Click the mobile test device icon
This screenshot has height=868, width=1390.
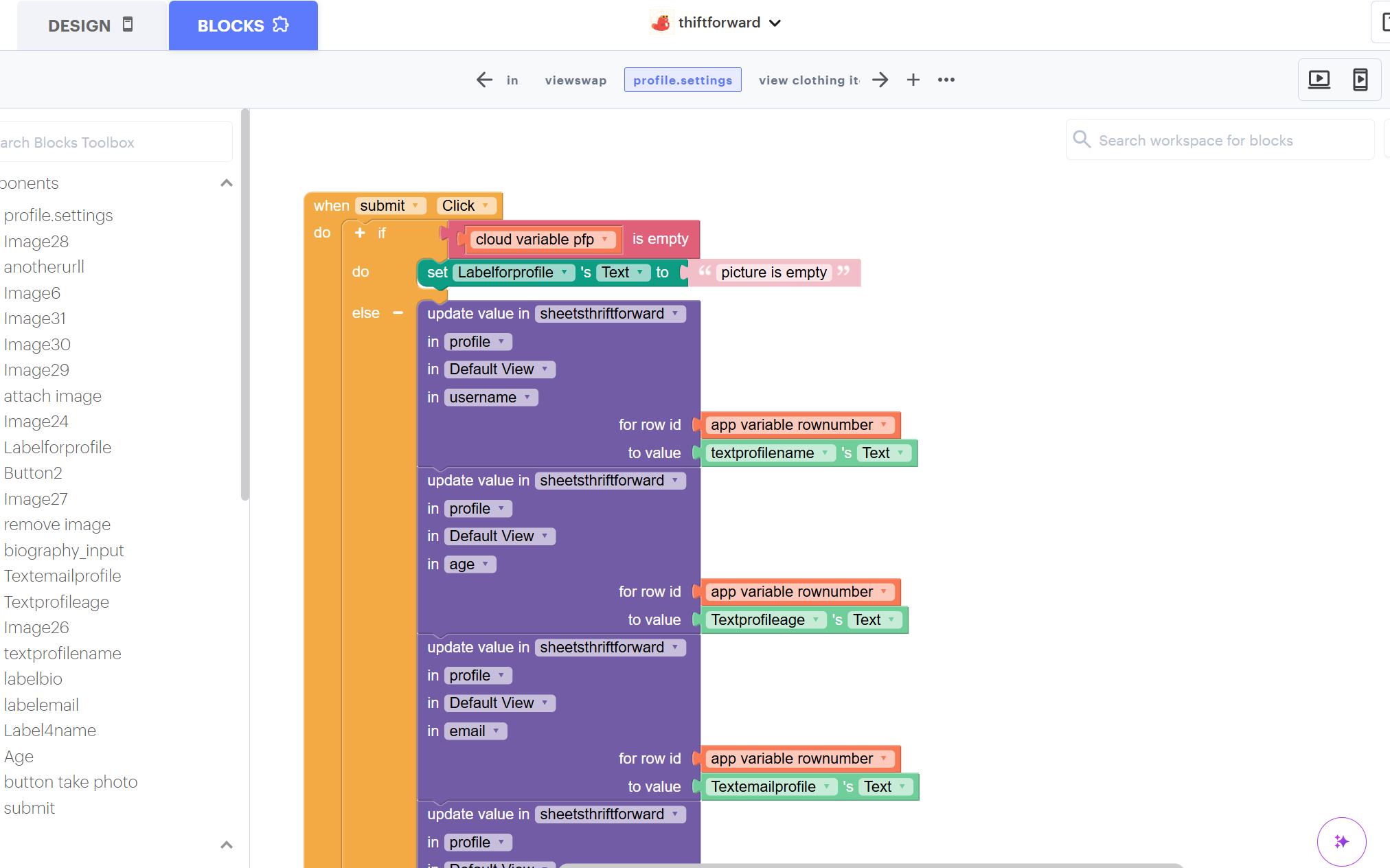1360,80
